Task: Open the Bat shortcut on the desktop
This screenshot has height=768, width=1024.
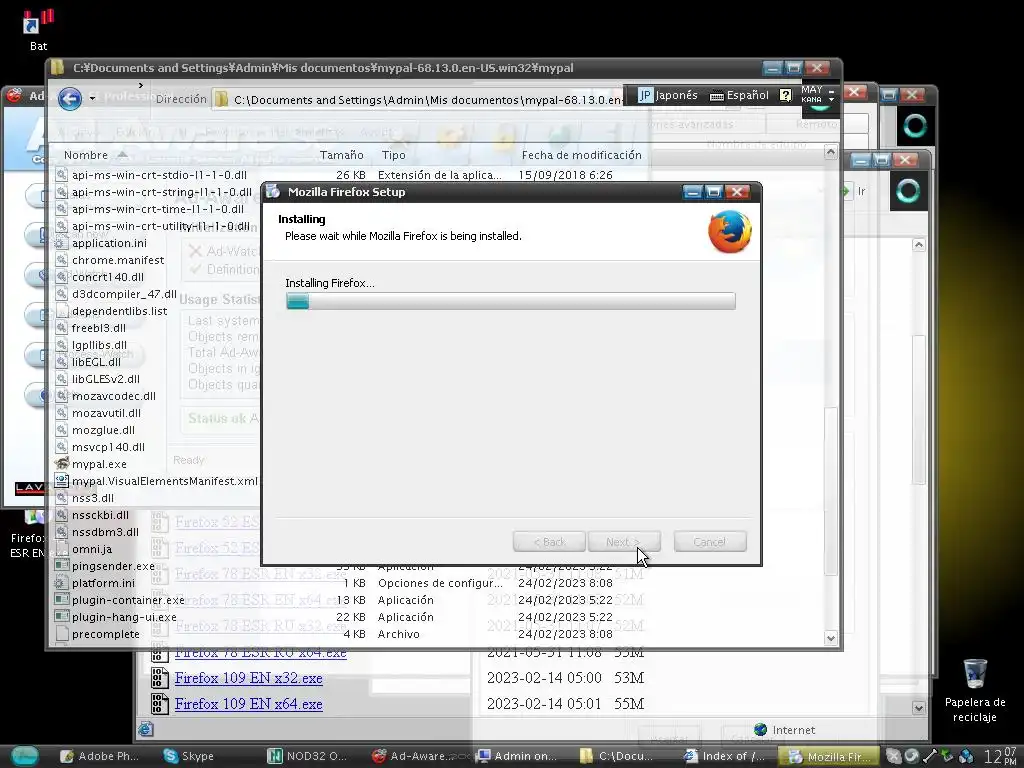Action: pyautogui.click(x=38, y=29)
